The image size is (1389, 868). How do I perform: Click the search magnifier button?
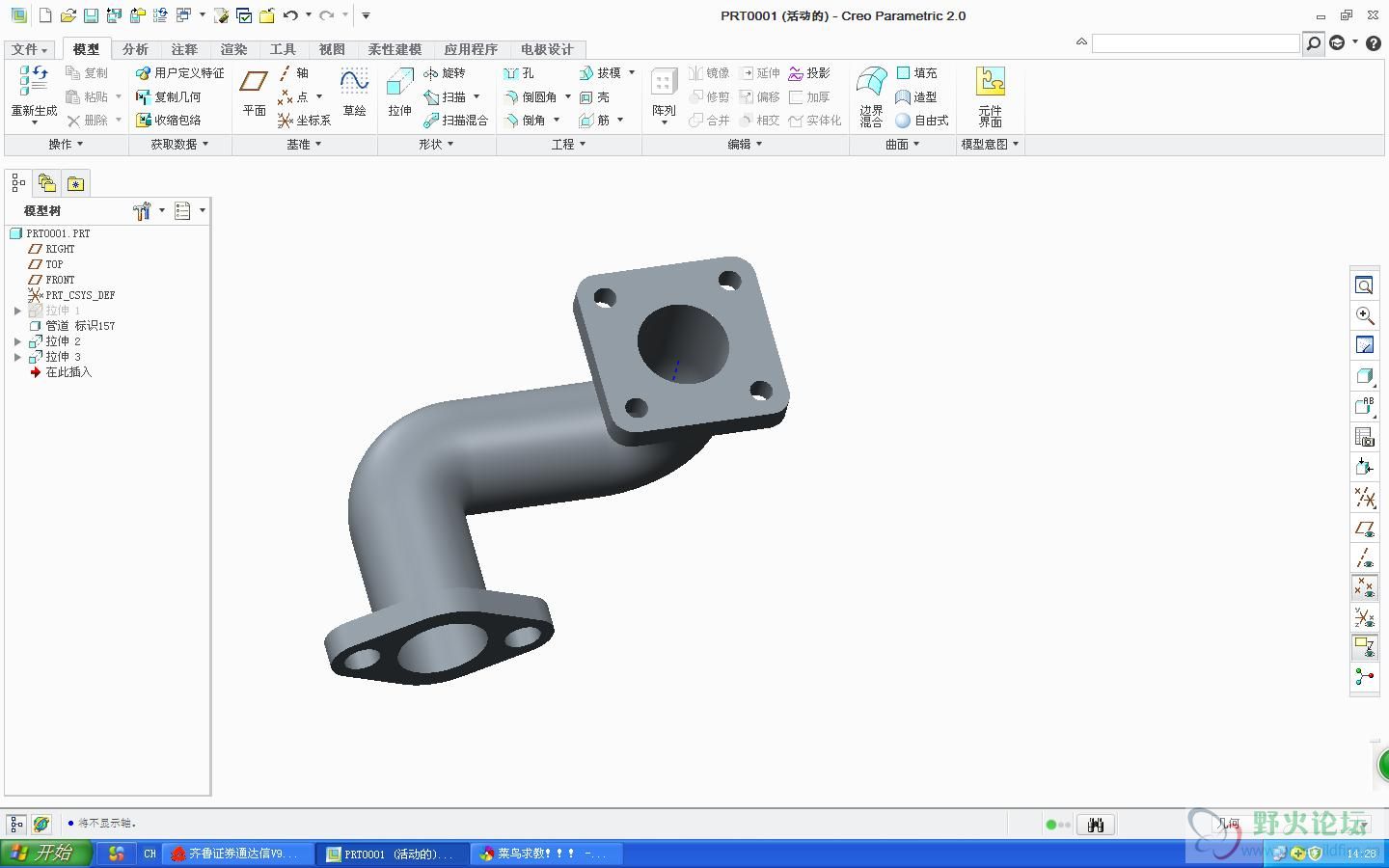pyautogui.click(x=1313, y=43)
